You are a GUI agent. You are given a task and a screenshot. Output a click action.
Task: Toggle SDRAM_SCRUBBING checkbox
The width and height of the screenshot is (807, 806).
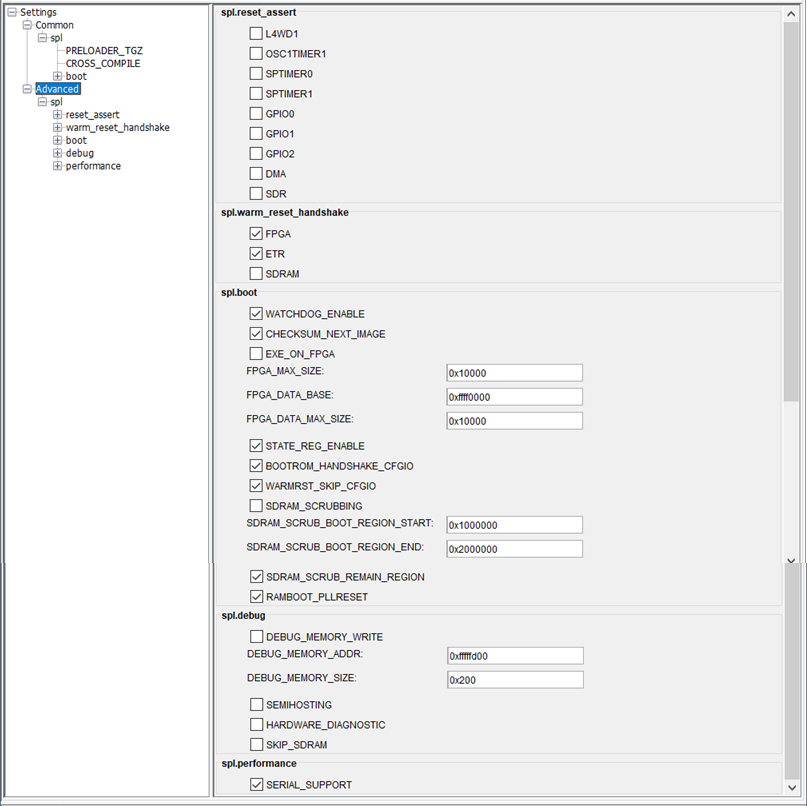point(257,506)
